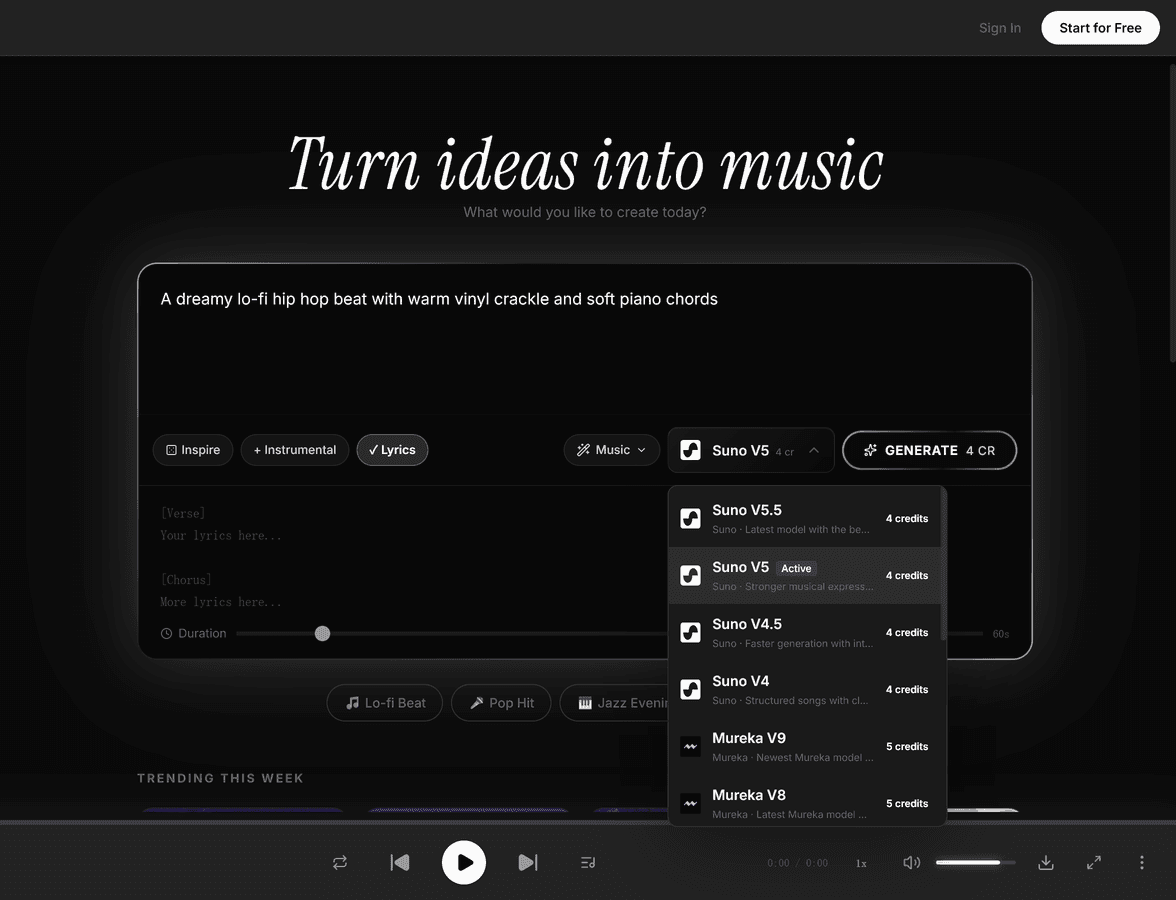The image size is (1176, 900).
Task: Click the Suno V4 logo icon
Action: point(690,689)
